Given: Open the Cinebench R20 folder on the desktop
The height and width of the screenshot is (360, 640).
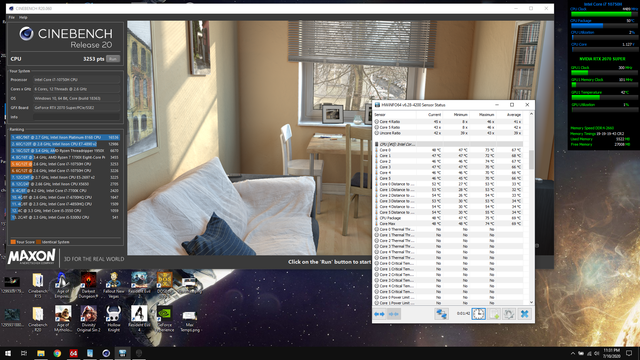Looking at the screenshot, I should (38, 319).
